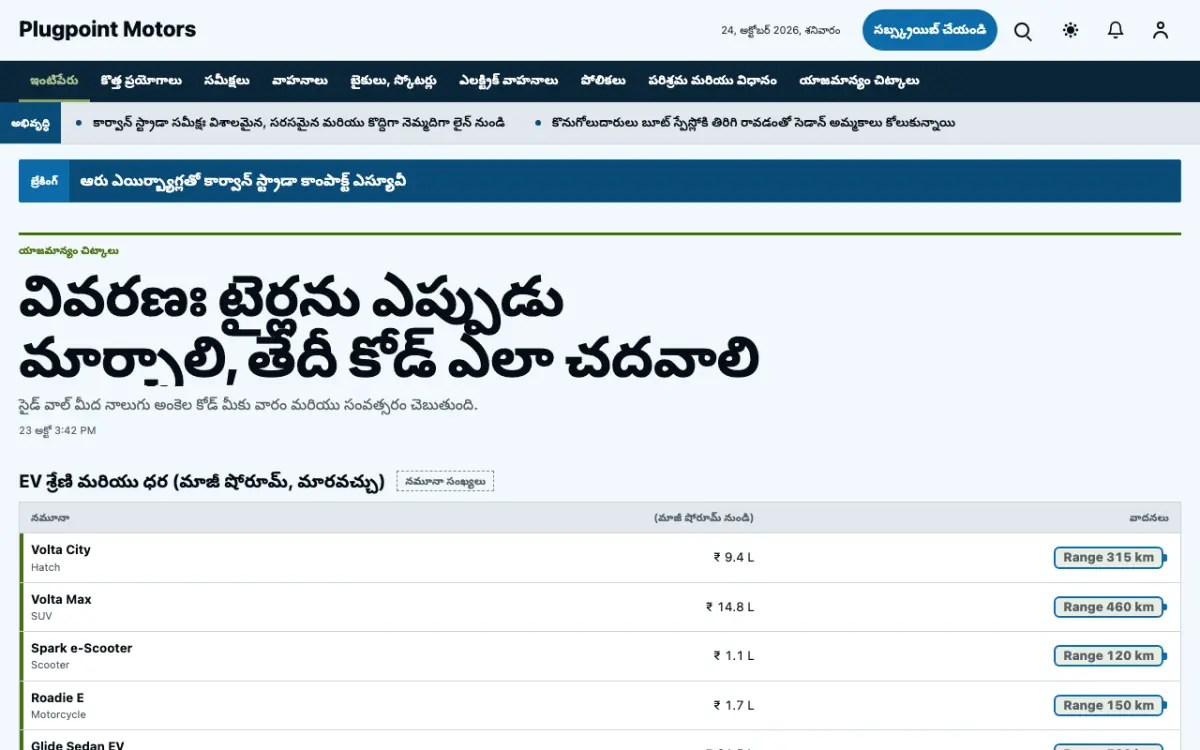Click the నమూనా column header
Viewport: 1200px width, 750px height.
click(x=50, y=518)
